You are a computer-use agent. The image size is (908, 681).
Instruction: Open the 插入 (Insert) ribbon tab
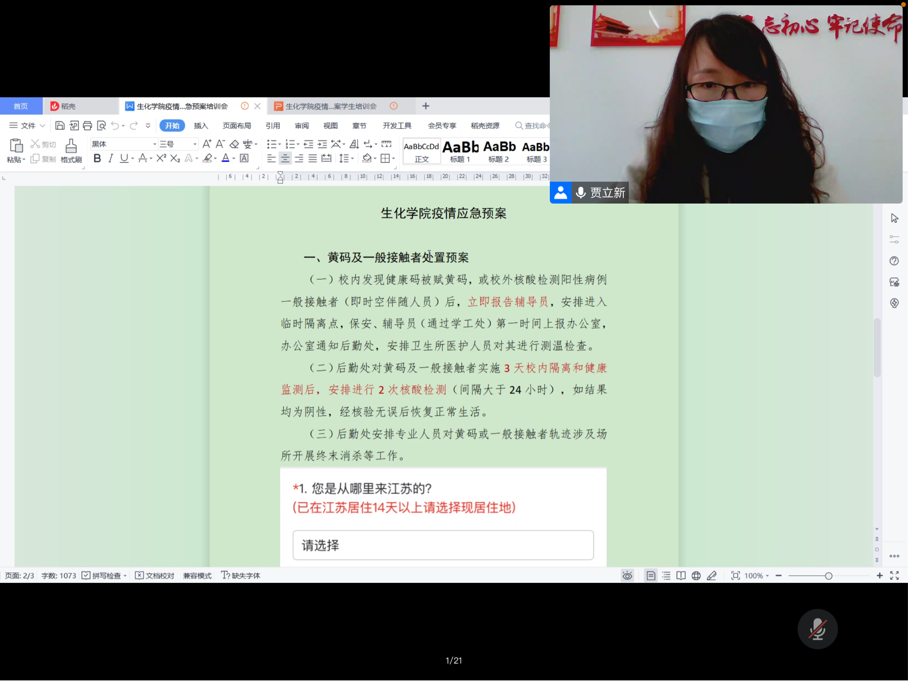[201, 126]
